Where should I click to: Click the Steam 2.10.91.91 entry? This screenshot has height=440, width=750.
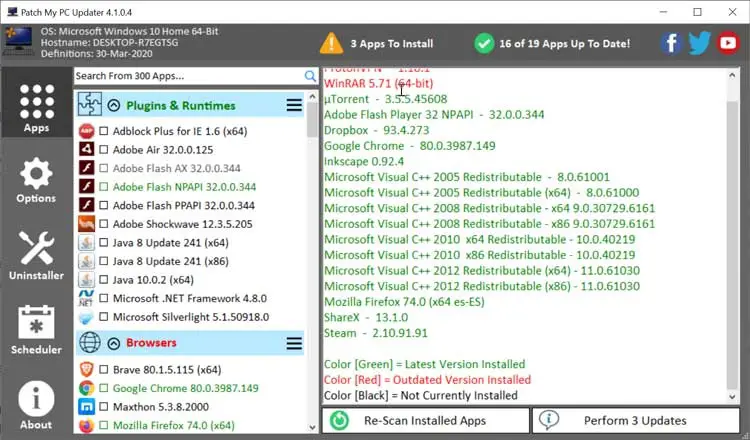click(x=375, y=333)
